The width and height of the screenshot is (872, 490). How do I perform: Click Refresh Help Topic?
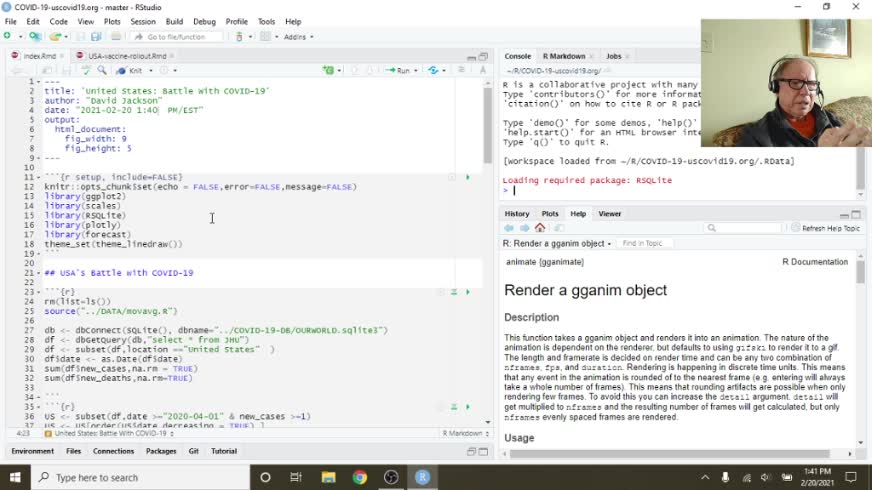pyautogui.click(x=826, y=228)
